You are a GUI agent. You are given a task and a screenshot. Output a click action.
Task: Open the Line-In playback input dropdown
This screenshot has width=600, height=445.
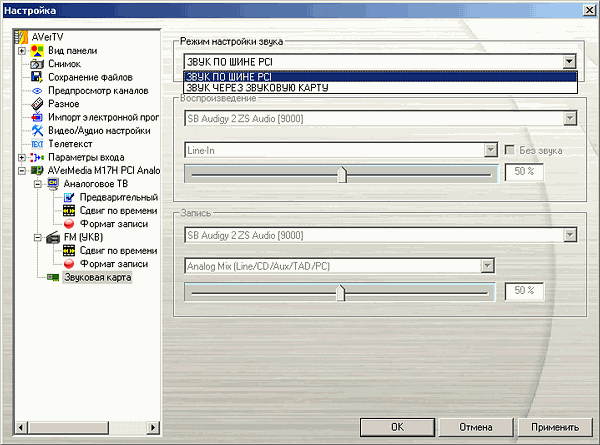pos(491,150)
